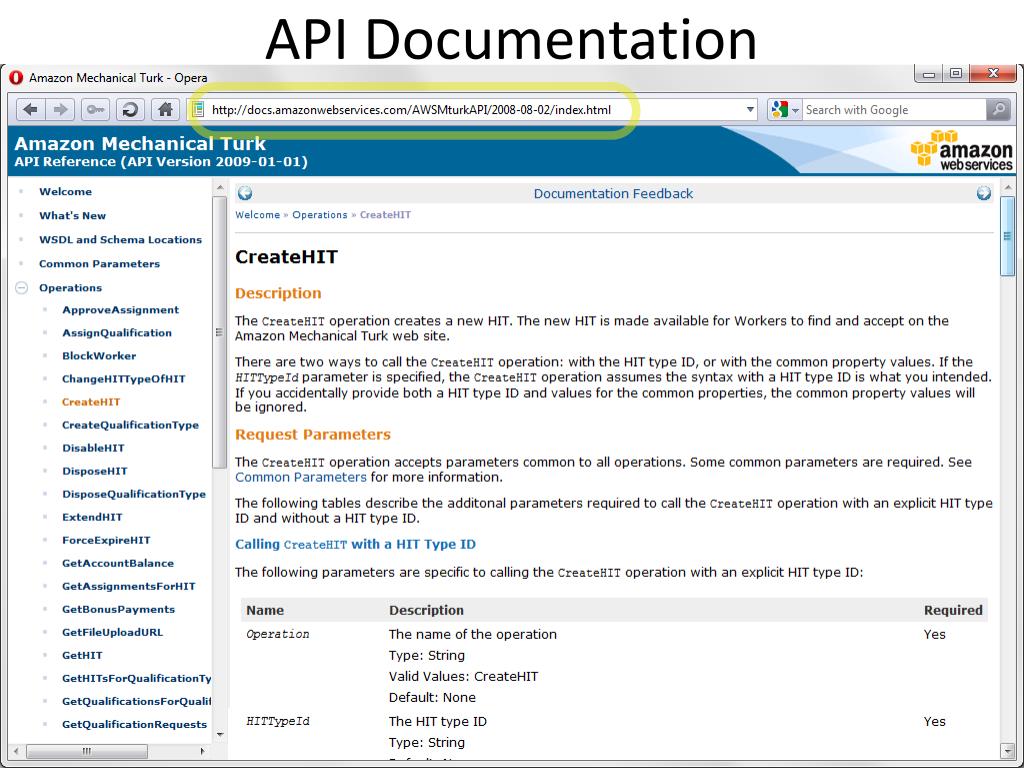Image resolution: width=1024 pixels, height=768 pixels.
Task: Open the CreateQualificationType operation
Action: click(x=130, y=425)
